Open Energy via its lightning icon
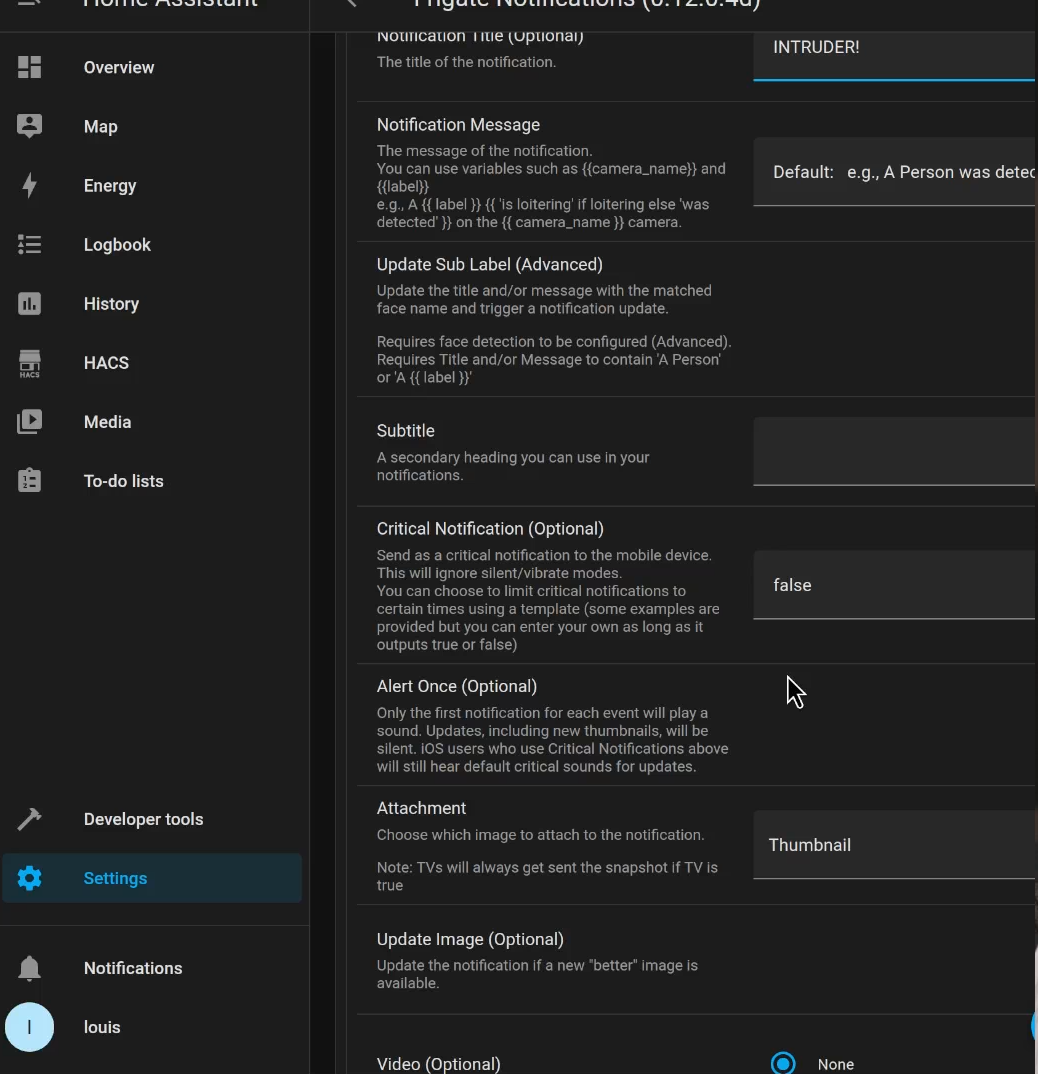The width and height of the screenshot is (1038, 1074). pyautogui.click(x=29, y=186)
